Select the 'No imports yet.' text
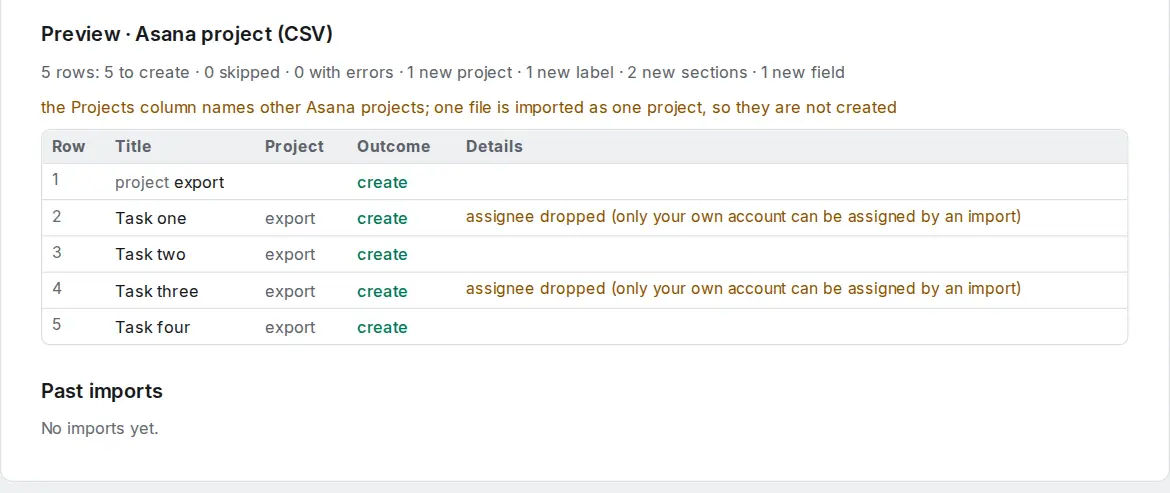1170x493 pixels. click(x=100, y=429)
